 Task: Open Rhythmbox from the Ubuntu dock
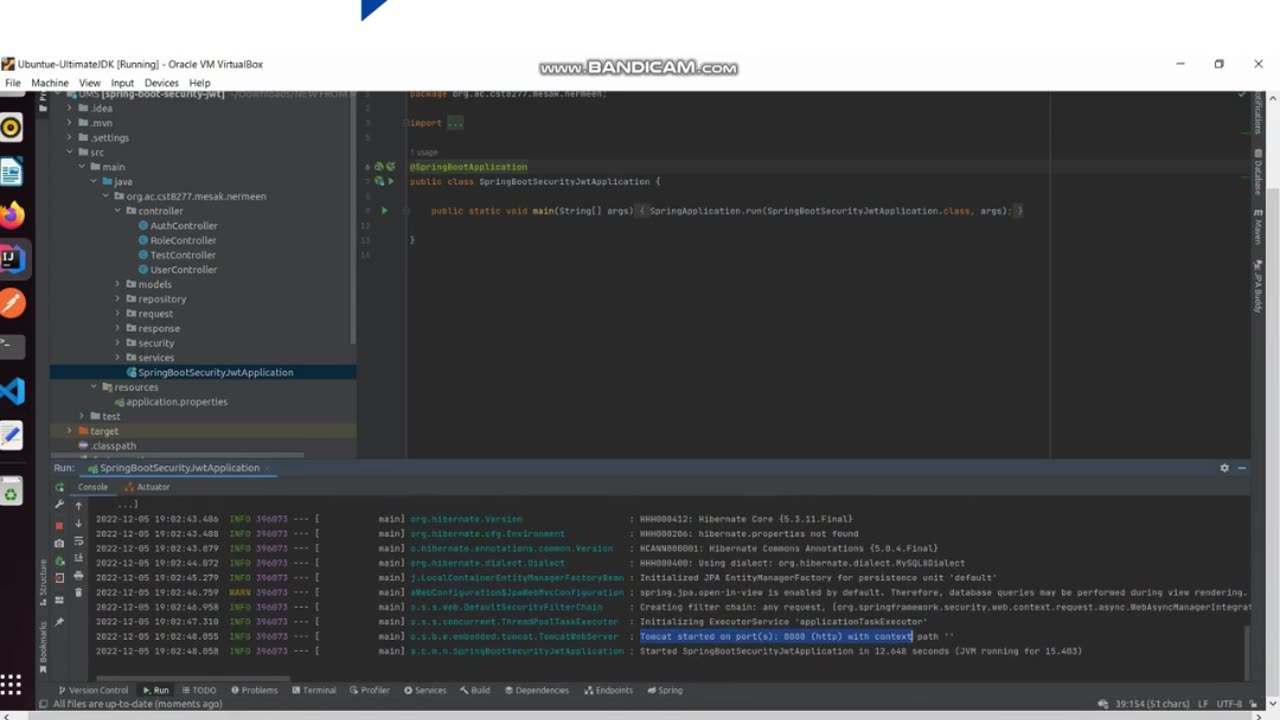click(12, 127)
